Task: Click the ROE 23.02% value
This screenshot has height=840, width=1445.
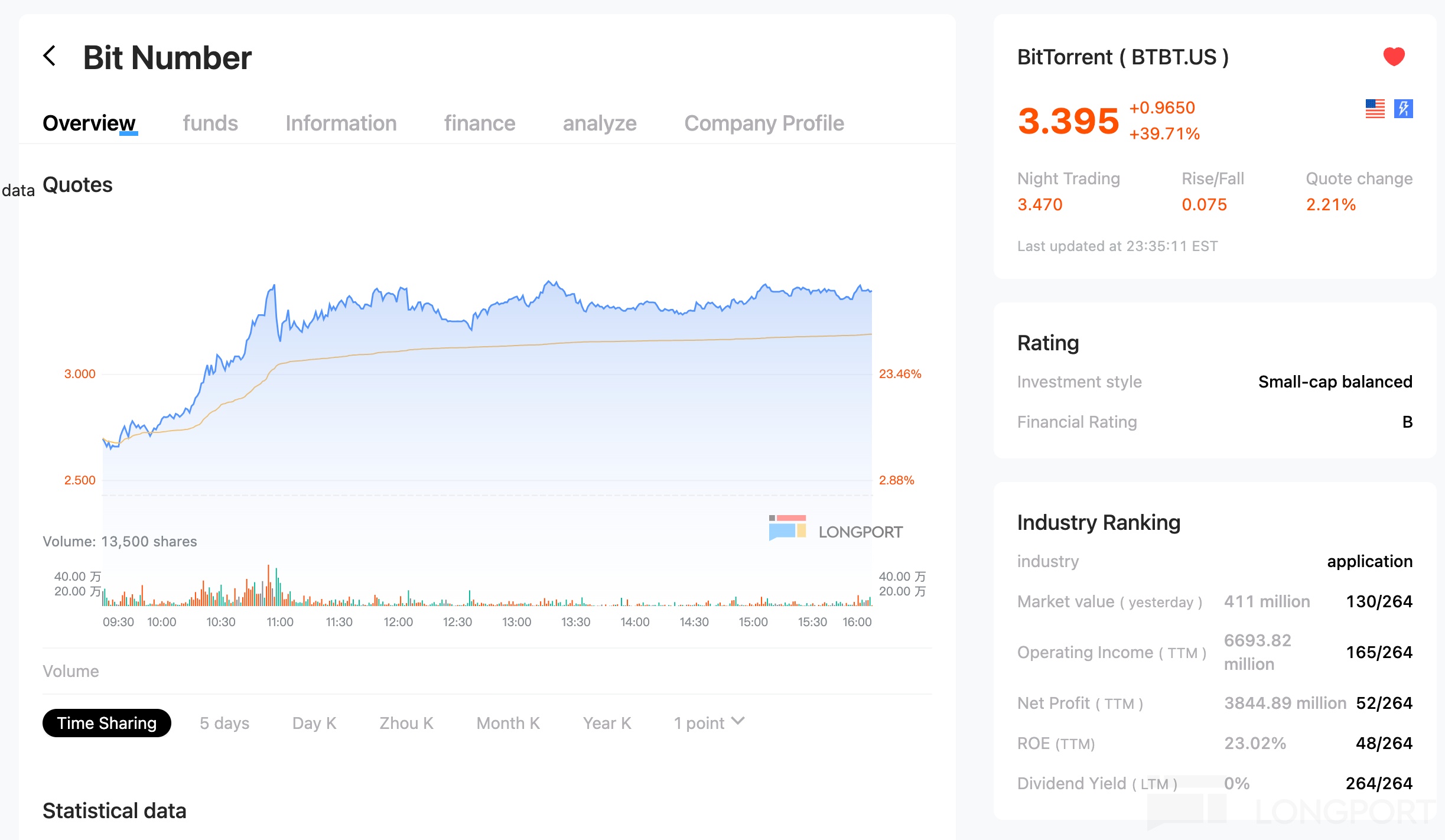Action: click(1255, 743)
